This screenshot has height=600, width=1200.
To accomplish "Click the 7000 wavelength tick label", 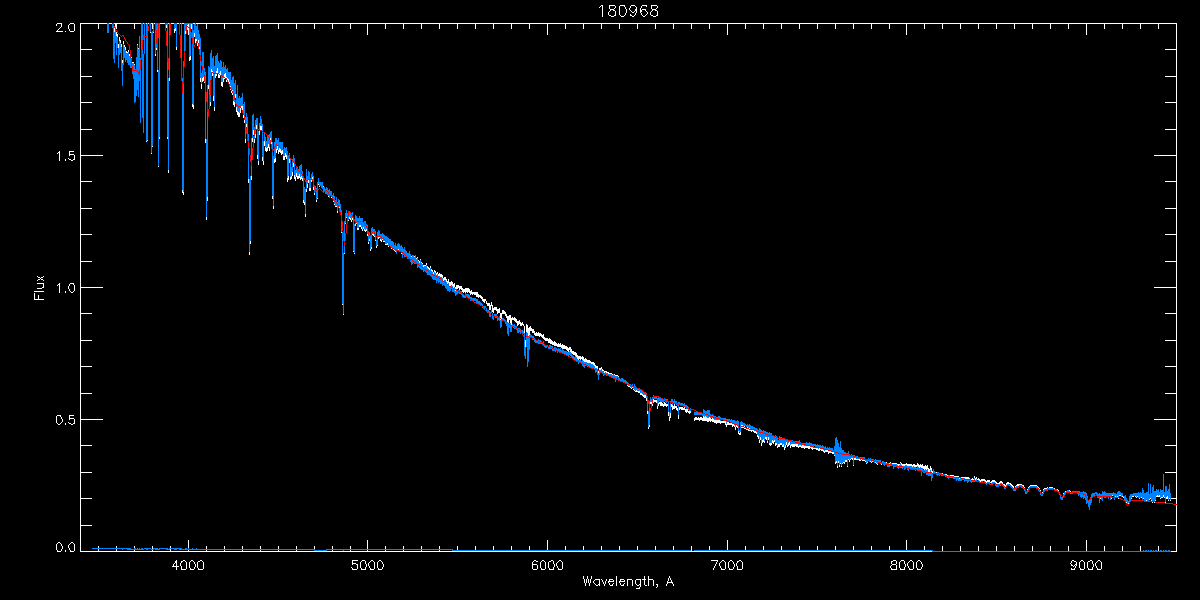I will pyautogui.click(x=727, y=564).
